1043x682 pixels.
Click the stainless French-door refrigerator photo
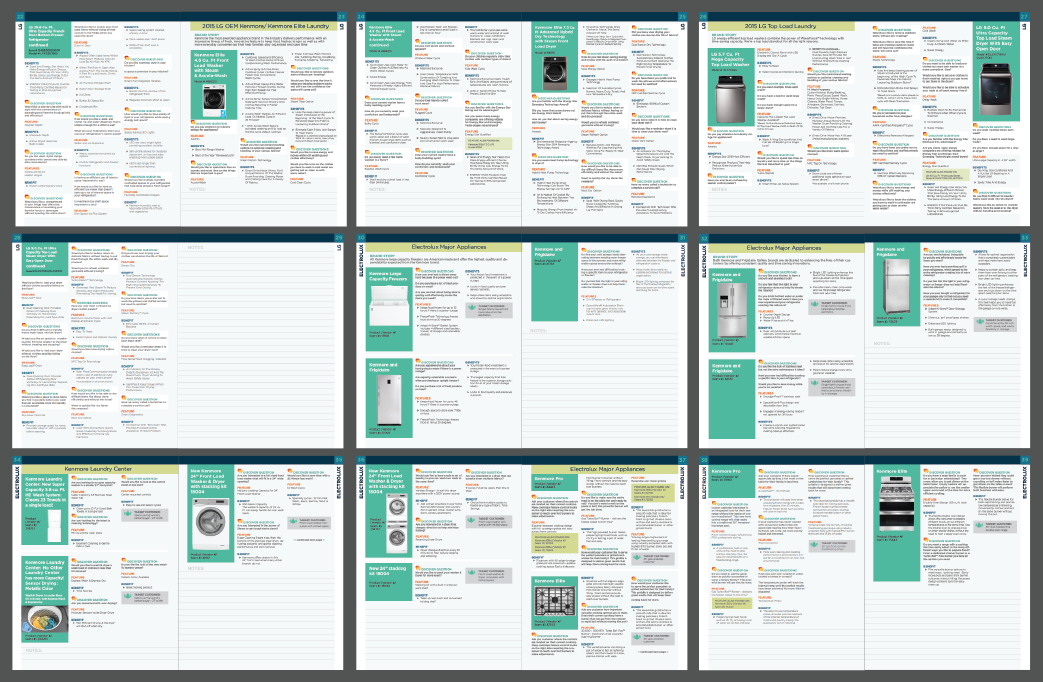tap(732, 310)
